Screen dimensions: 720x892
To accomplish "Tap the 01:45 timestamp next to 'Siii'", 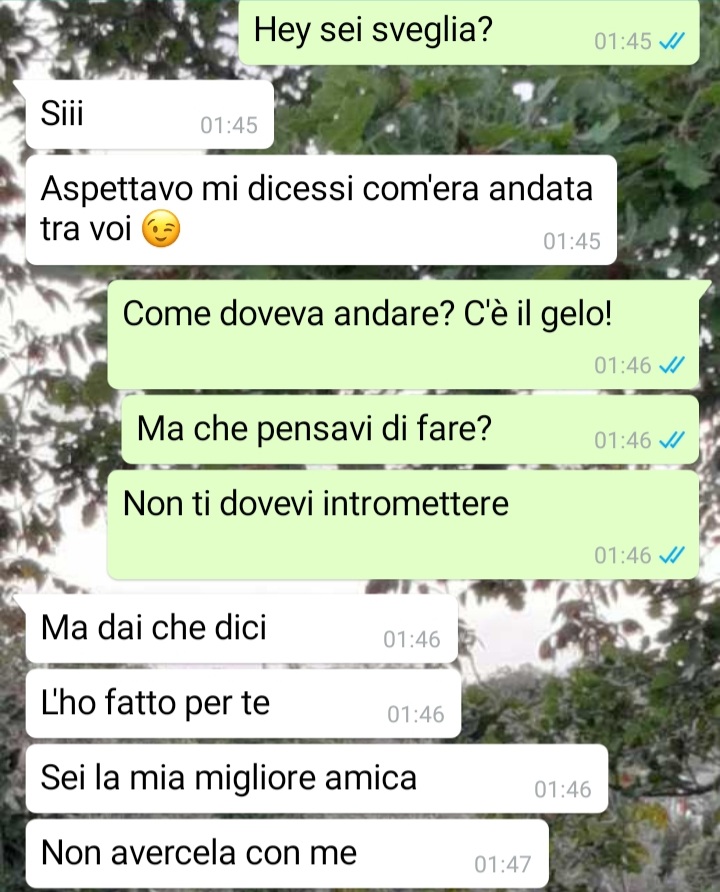I will [x=229, y=125].
